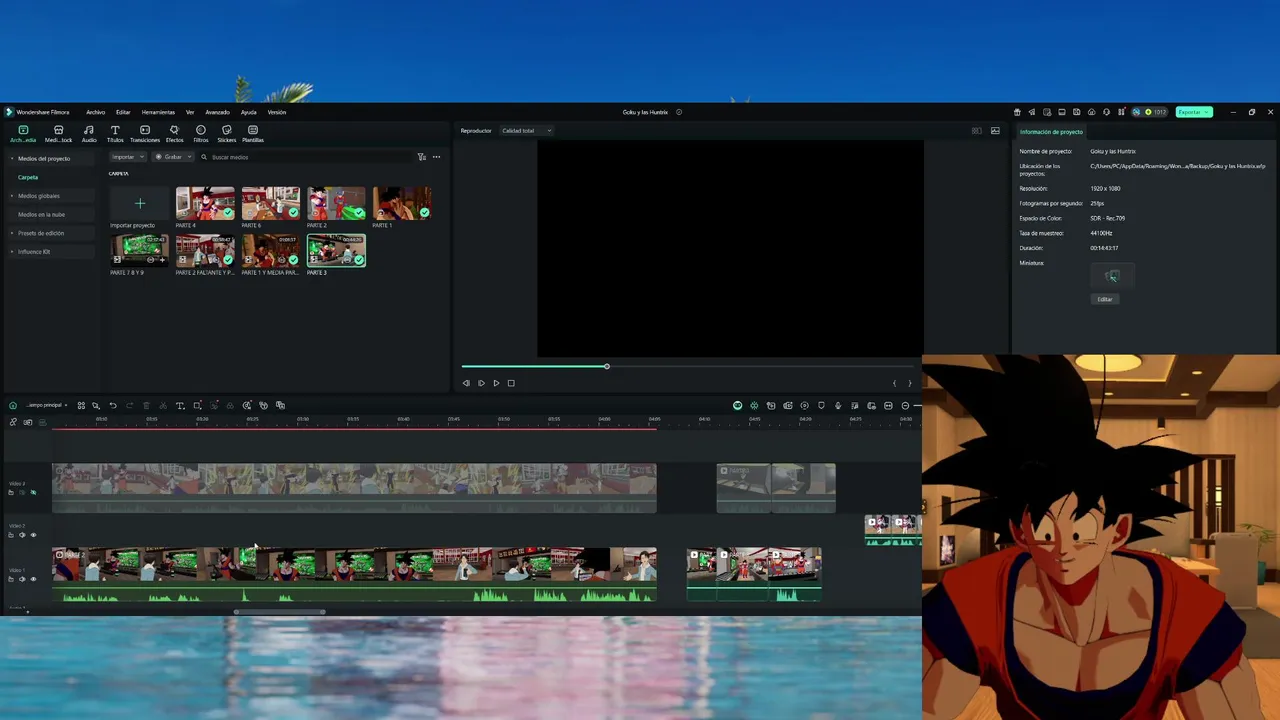Click the Exportar button

[x=1194, y=112]
